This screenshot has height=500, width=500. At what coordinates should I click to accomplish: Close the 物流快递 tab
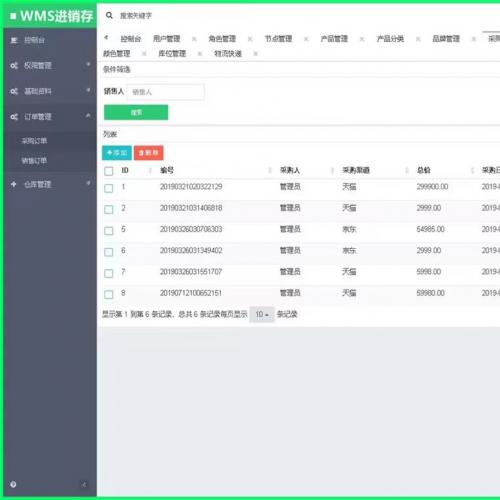(255, 54)
